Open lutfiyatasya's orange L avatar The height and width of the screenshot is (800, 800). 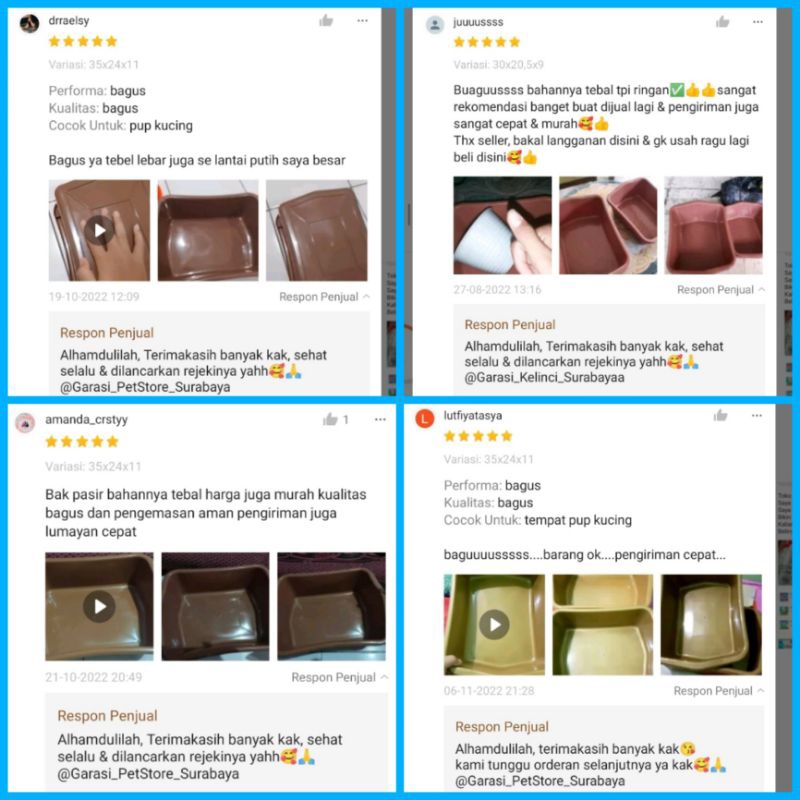(x=424, y=418)
